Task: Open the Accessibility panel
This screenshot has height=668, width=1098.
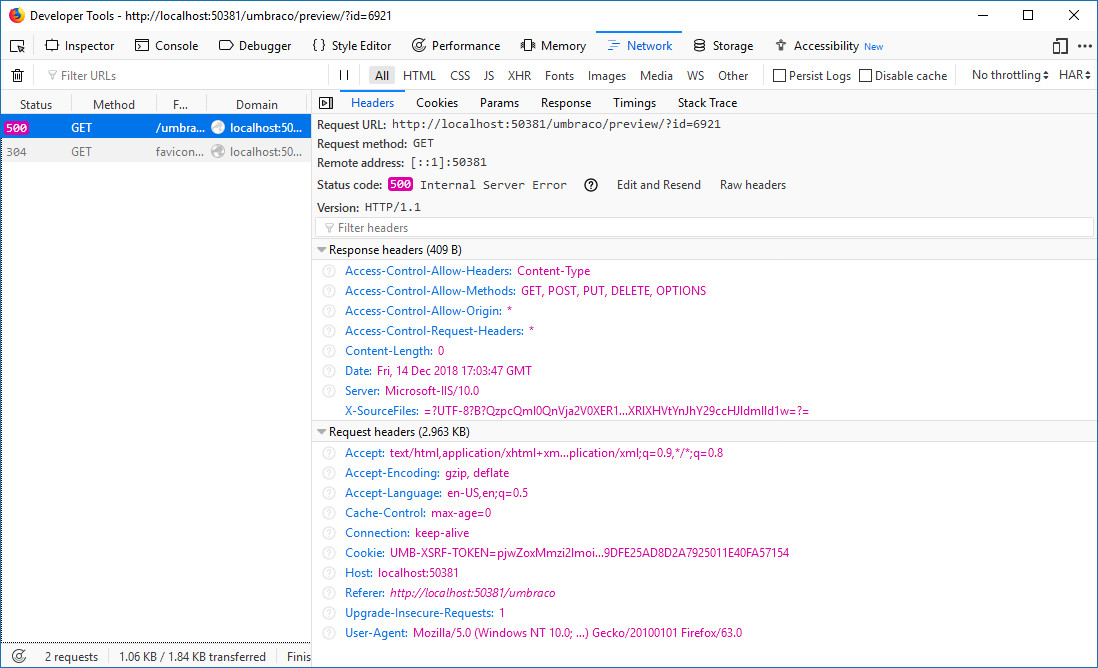Action: [x=829, y=46]
